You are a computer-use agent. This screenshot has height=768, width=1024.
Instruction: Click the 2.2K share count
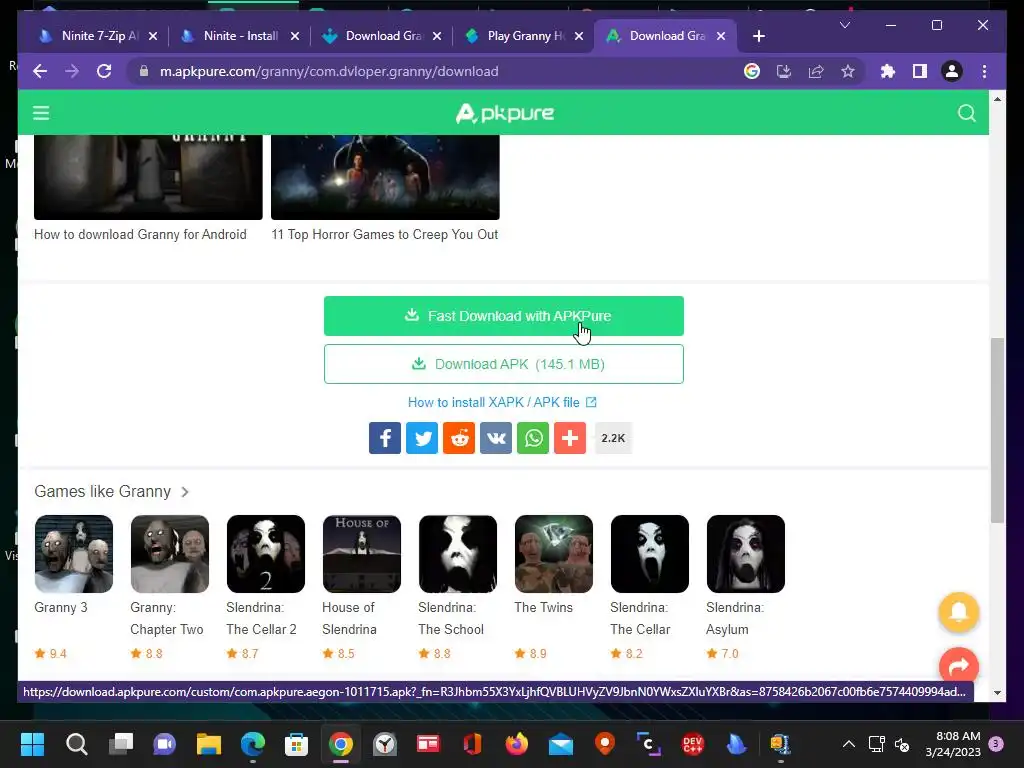613,438
